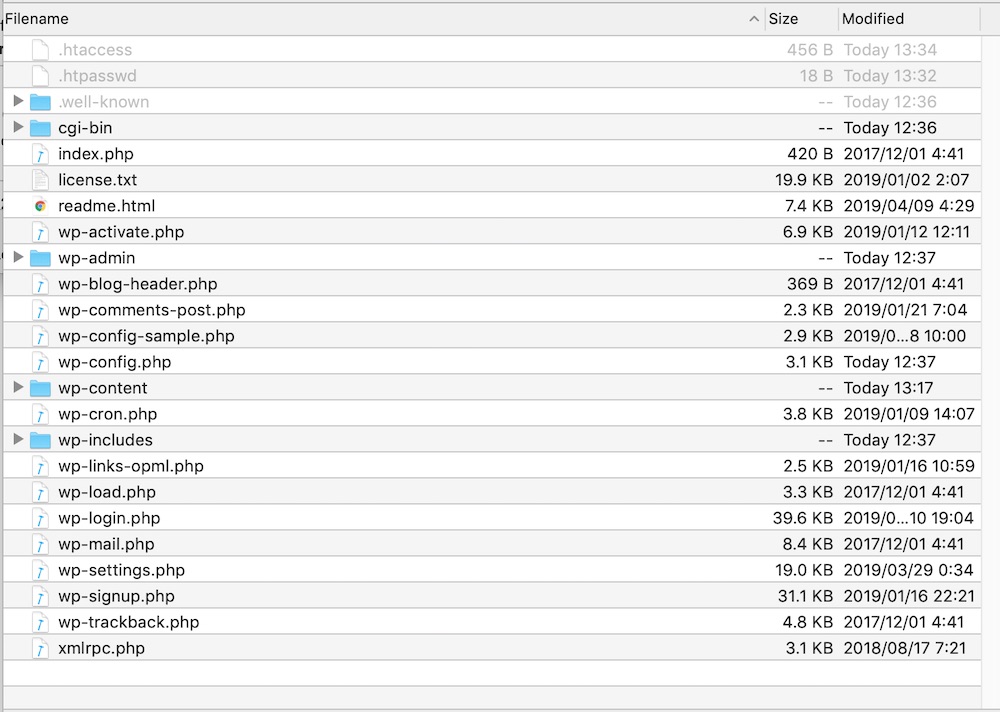
Task: Click the wp-cron.php file icon
Action: tap(40, 414)
